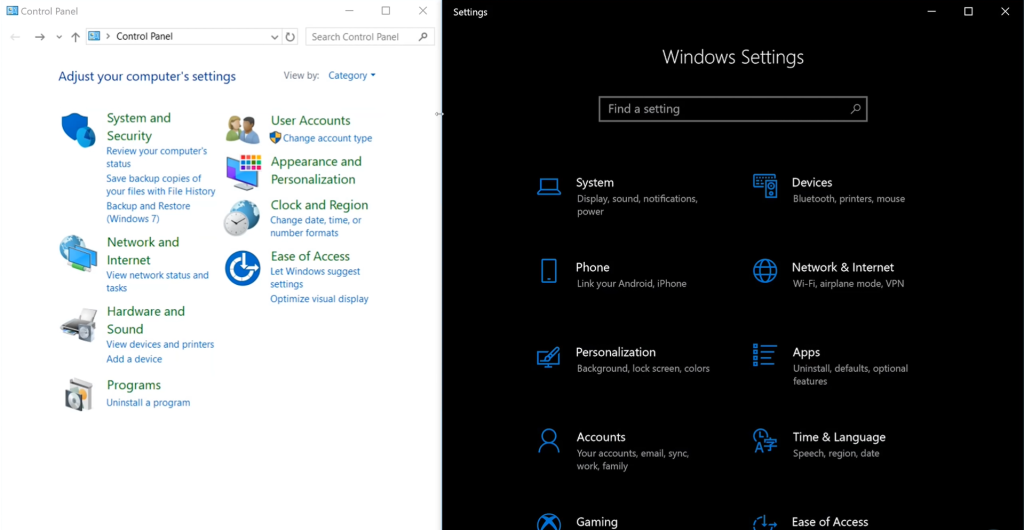This screenshot has height=530, width=1024.
Task: Expand the address bar history dropdown
Action: pos(275,37)
